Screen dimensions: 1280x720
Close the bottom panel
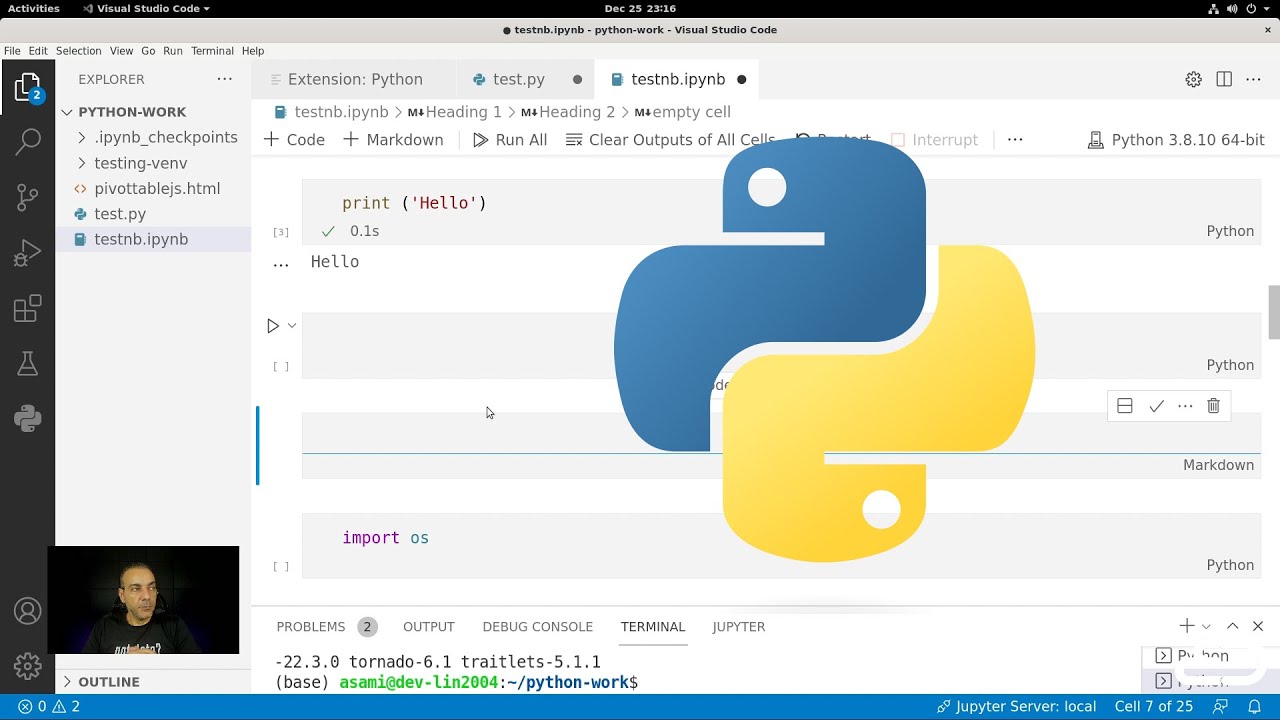(1258, 626)
